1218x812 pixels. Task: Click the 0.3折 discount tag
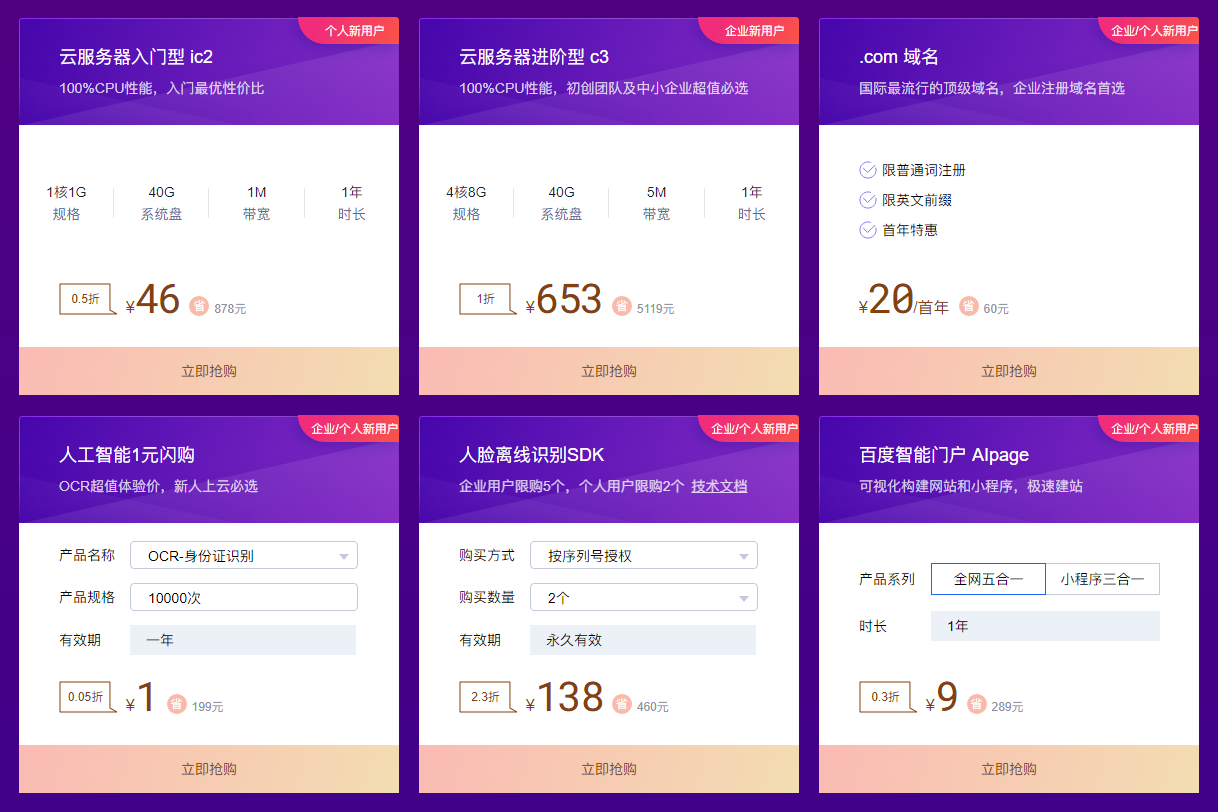click(x=887, y=697)
